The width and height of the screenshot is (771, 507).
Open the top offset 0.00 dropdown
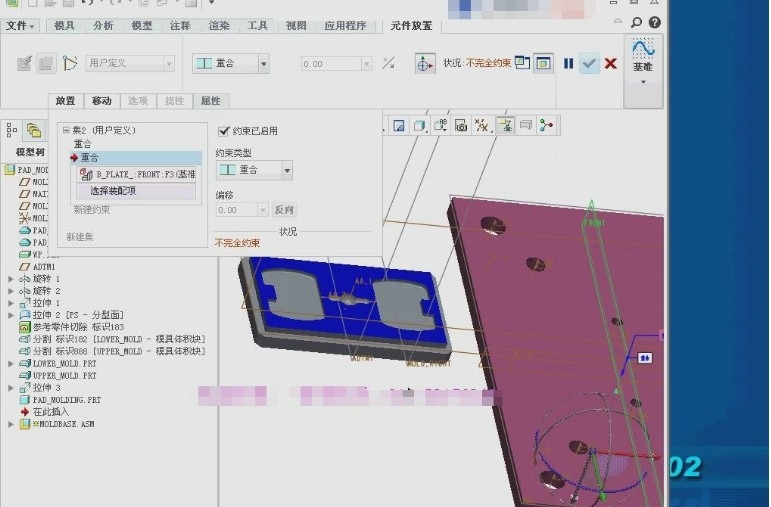coord(366,64)
